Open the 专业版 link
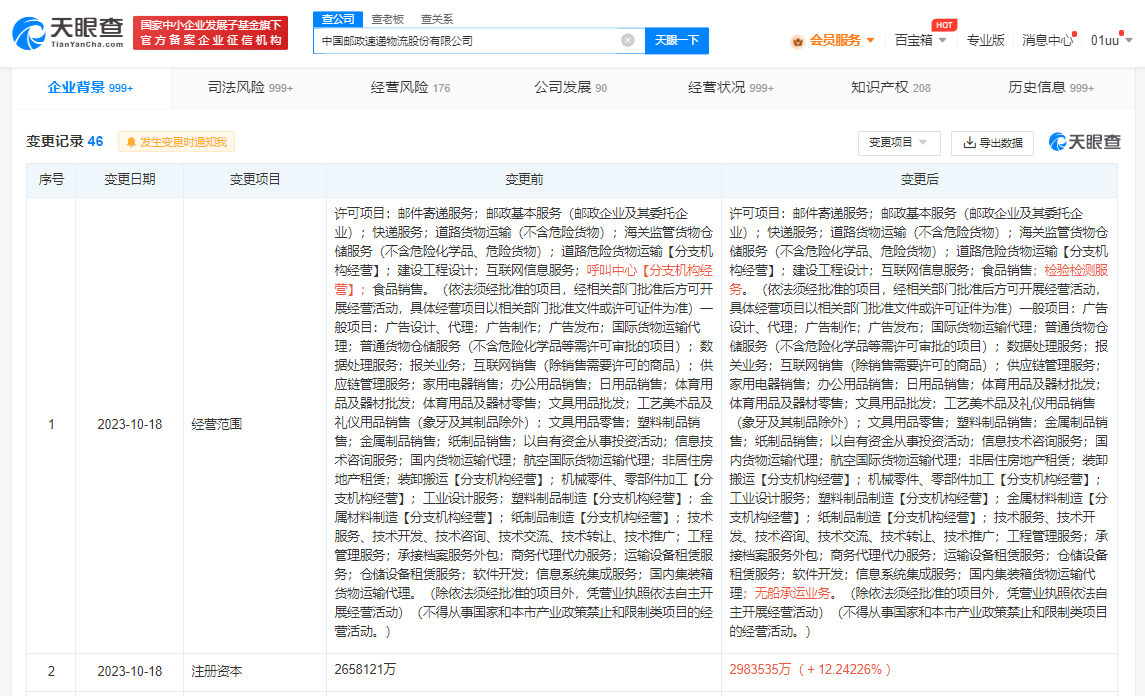 tap(985, 41)
